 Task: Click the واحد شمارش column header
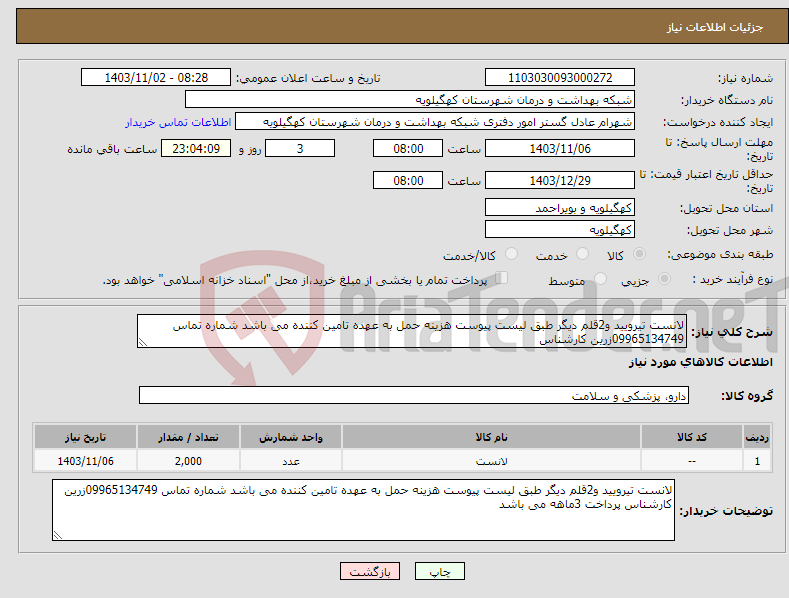click(x=291, y=437)
